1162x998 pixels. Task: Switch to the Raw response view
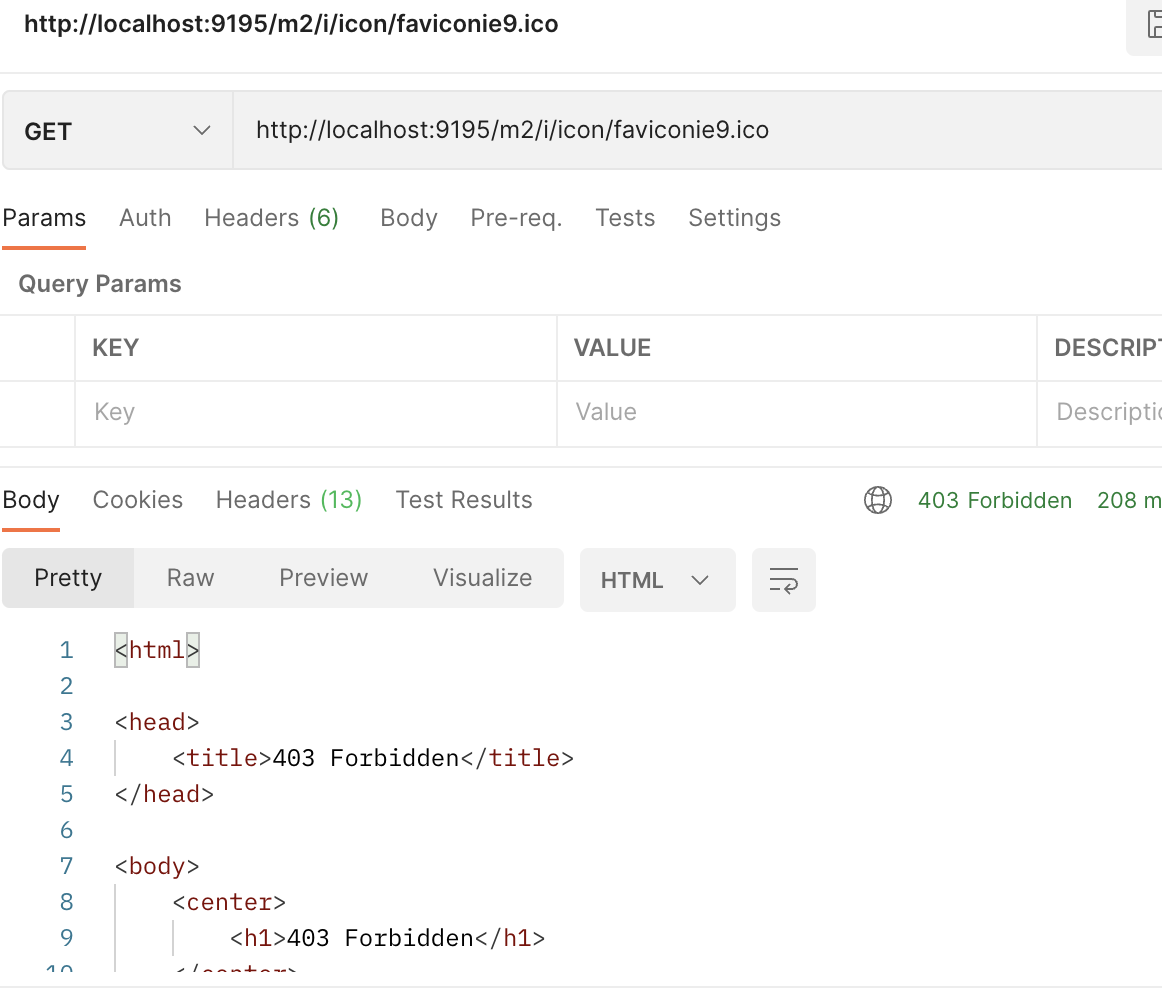[190, 578]
